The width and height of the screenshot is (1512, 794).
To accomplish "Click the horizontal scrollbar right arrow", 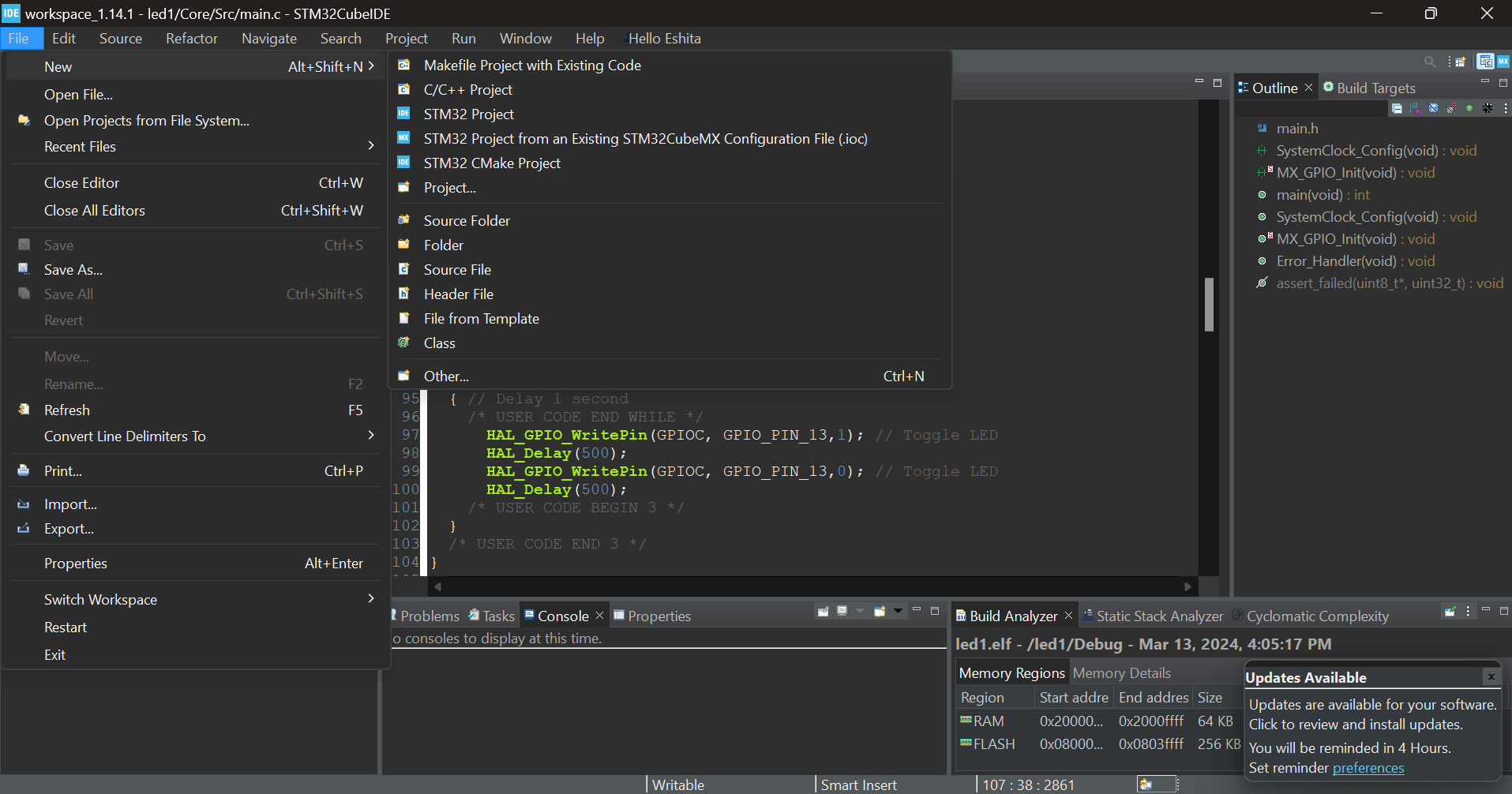I will tap(1187, 586).
